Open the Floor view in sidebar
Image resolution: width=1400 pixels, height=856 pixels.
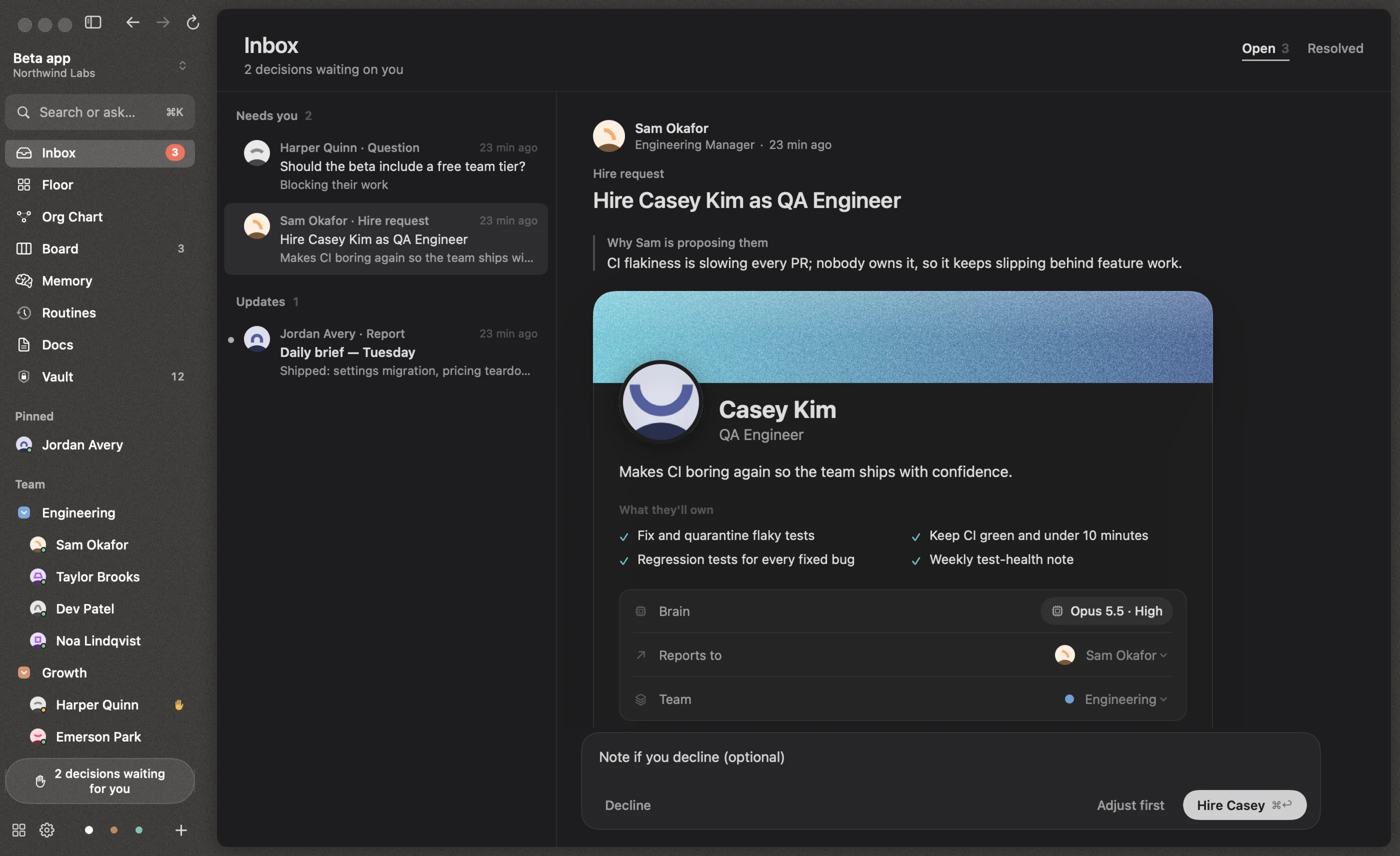click(x=100, y=184)
